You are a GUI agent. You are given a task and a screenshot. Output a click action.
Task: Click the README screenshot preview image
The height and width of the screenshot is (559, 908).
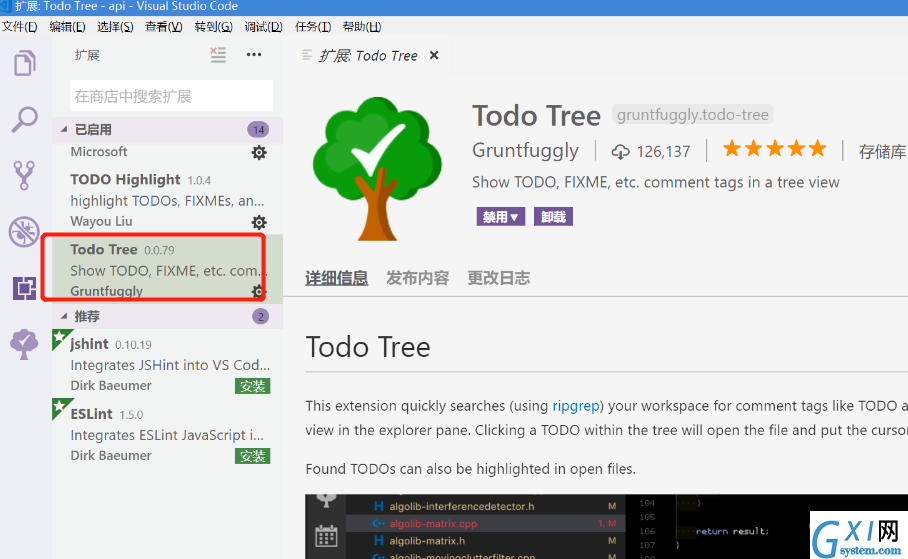coord(606,527)
